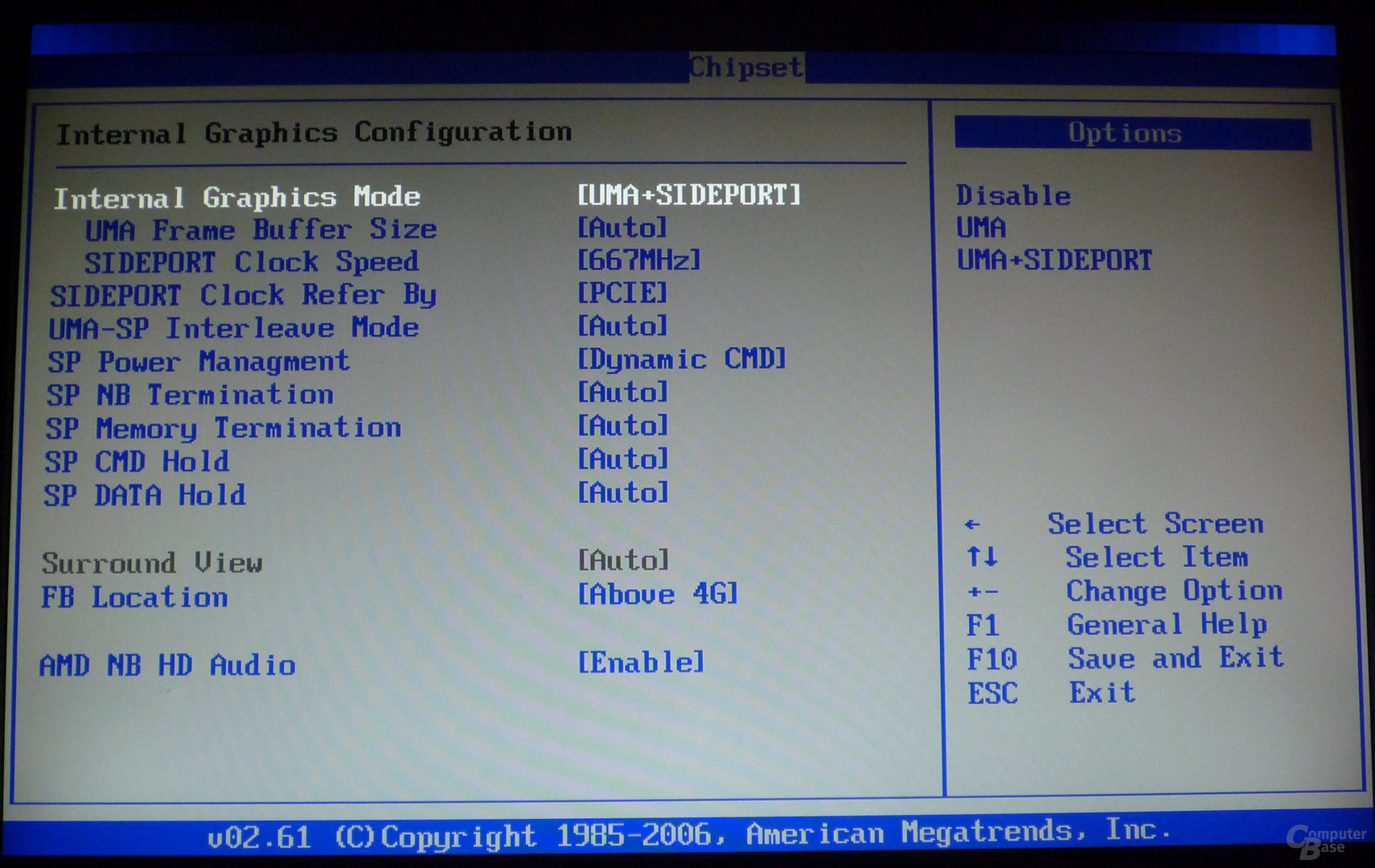This screenshot has width=1375, height=868.
Task: Select SIDEPORT Clock Refer By setting
Action: [243, 295]
